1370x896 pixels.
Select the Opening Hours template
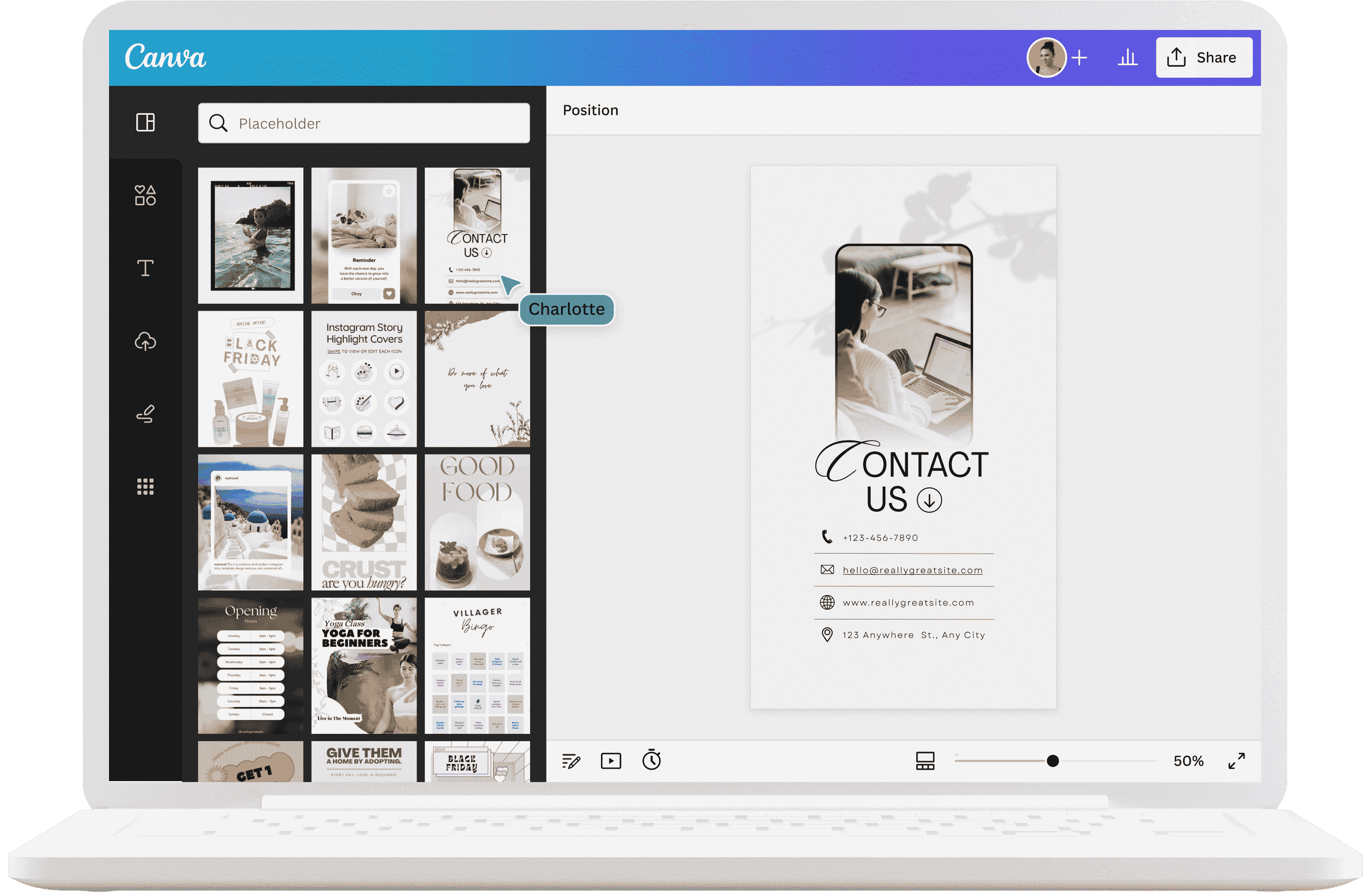250,666
